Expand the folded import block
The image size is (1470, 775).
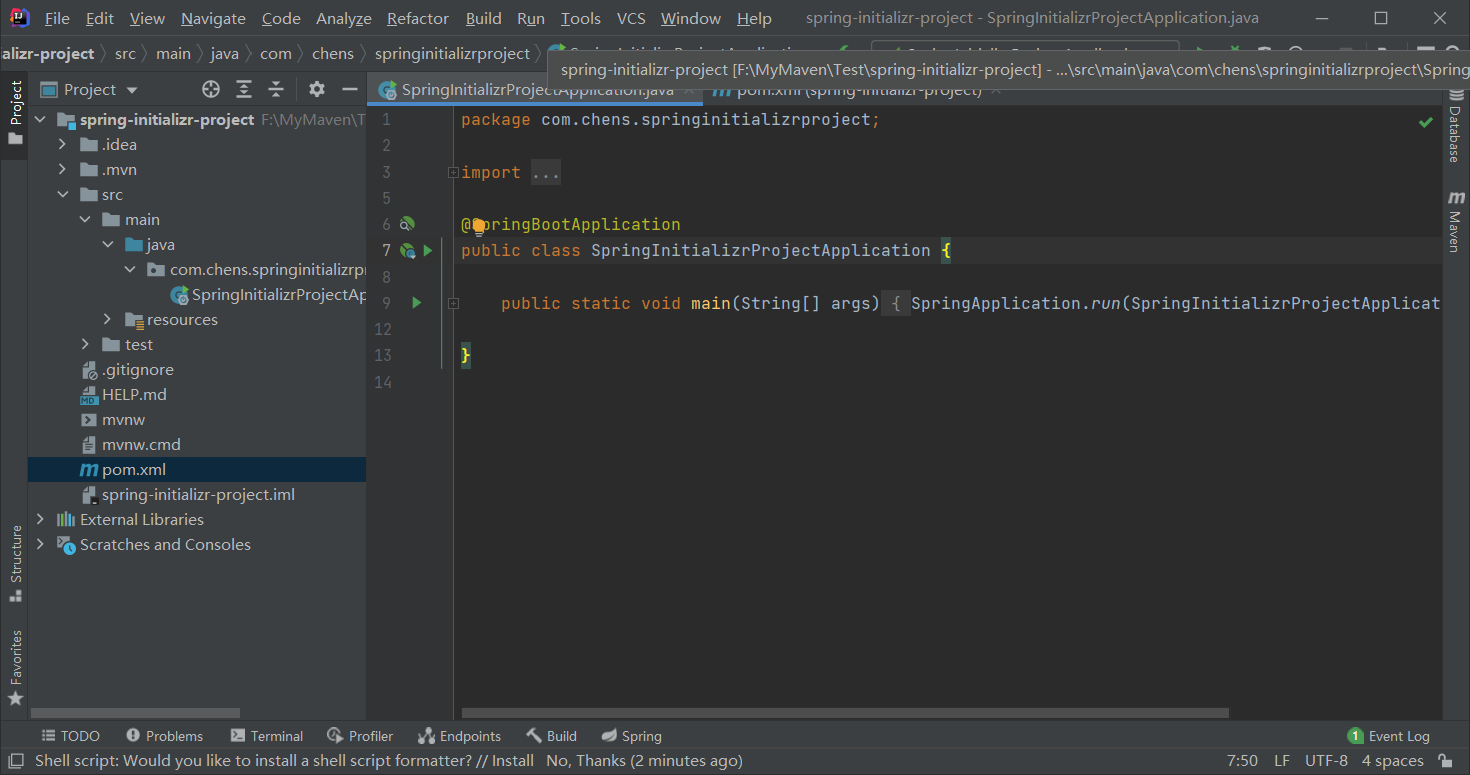[453, 172]
